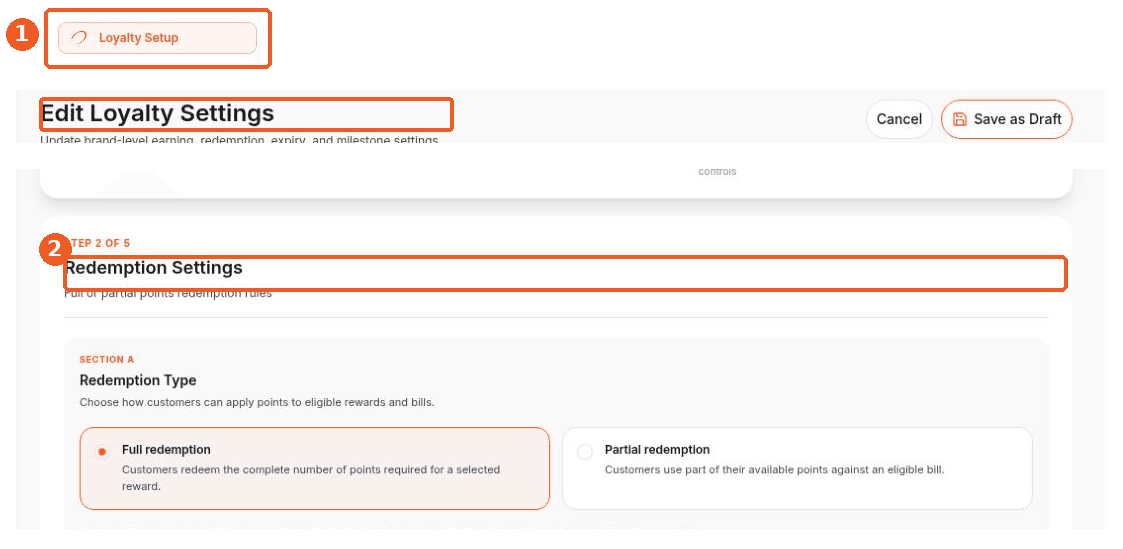Cancel editing loyalty settings
Screen dimensions: 1123x549
(899, 119)
